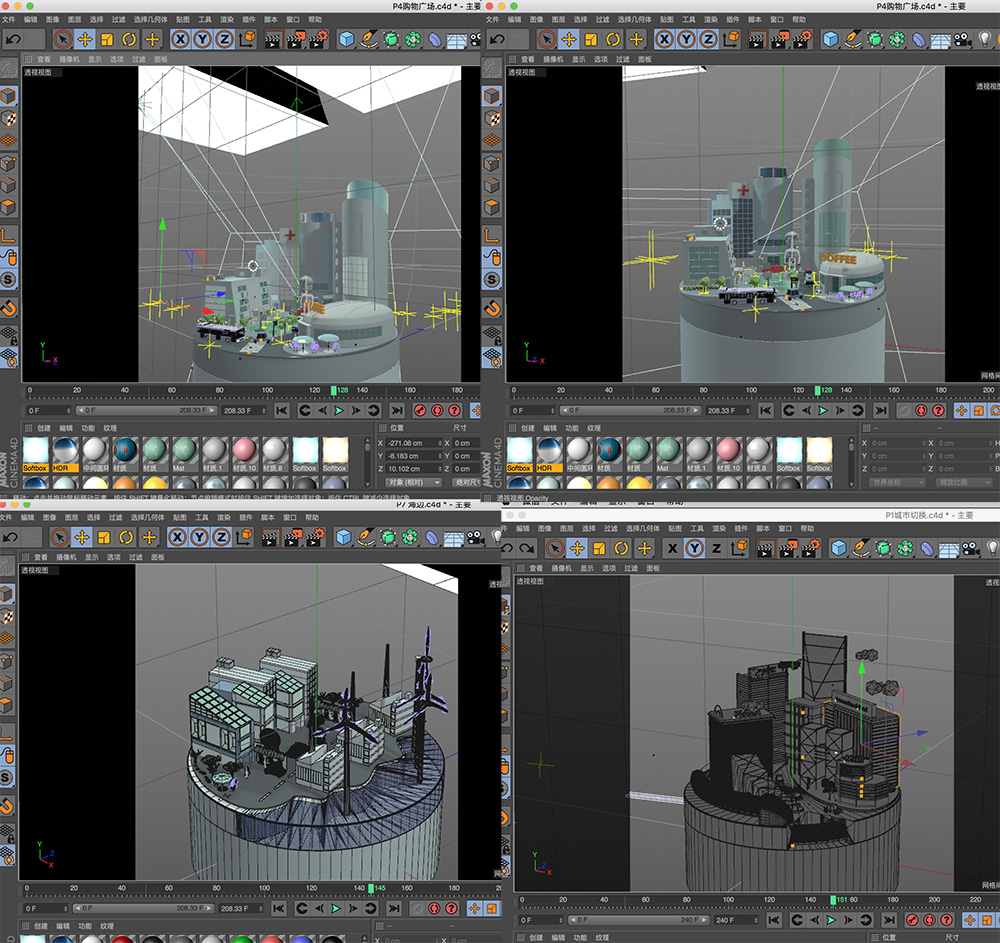Toggle X axis lock in right P4购物广场 window

point(665,40)
